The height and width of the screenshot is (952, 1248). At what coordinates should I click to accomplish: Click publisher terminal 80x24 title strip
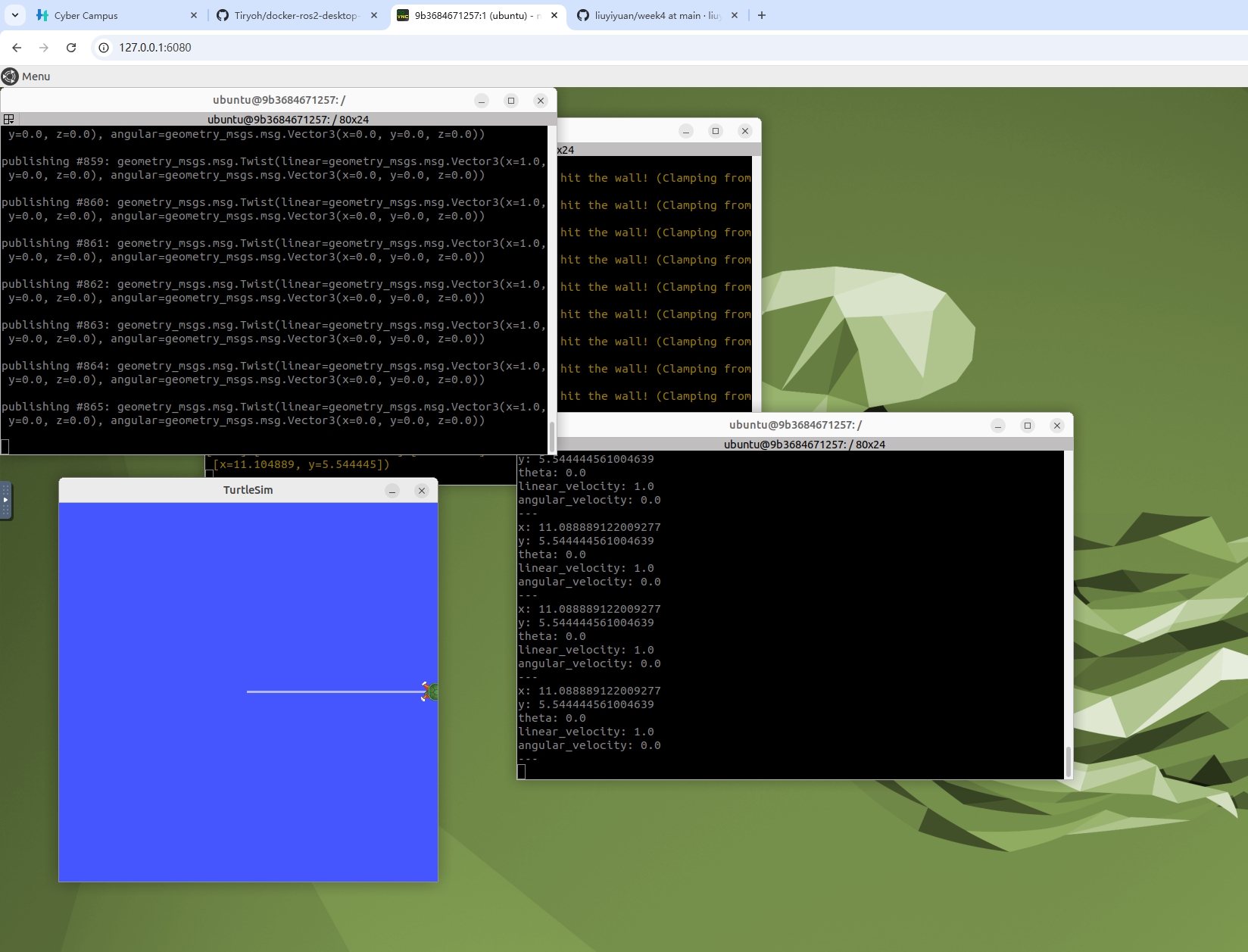tap(279, 119)
